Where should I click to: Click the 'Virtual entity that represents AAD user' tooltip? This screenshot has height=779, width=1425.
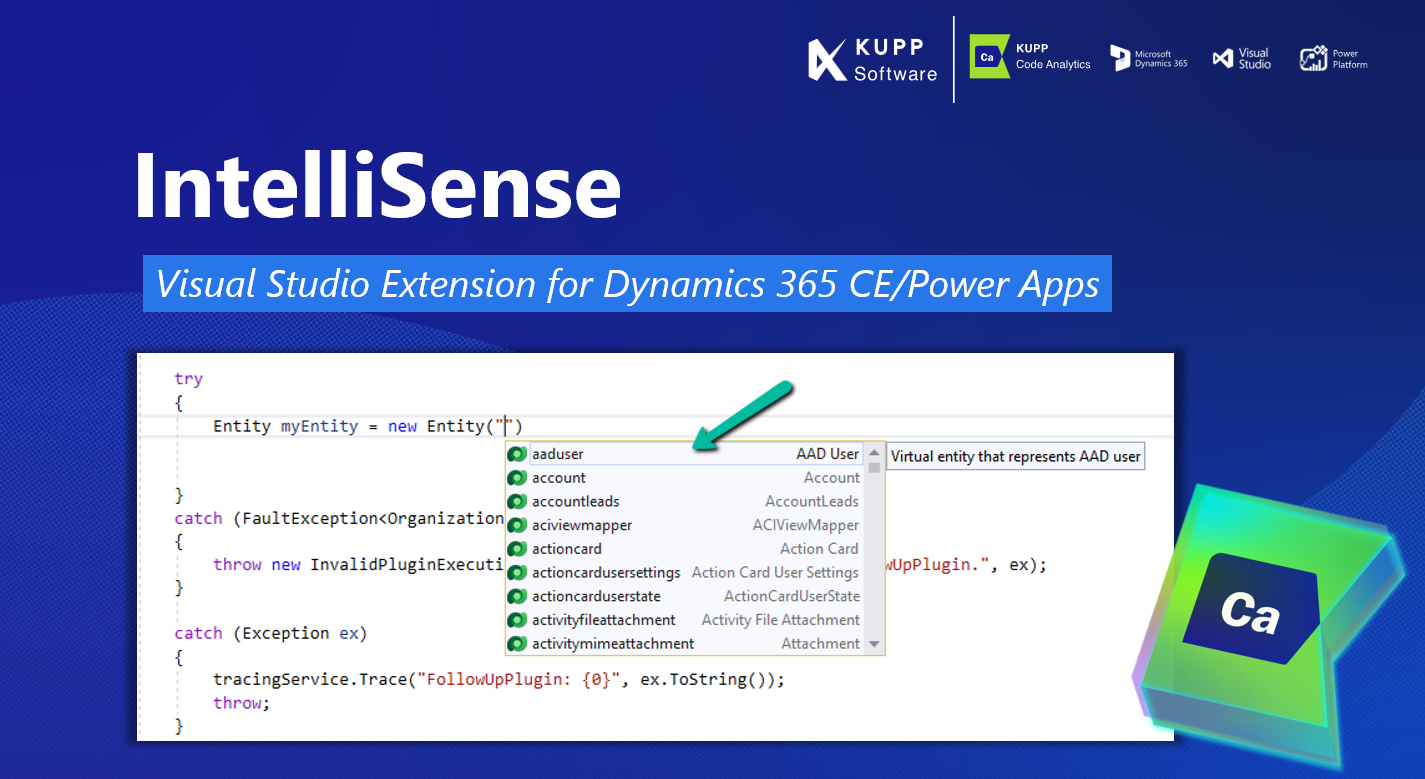click(1015, 456)
